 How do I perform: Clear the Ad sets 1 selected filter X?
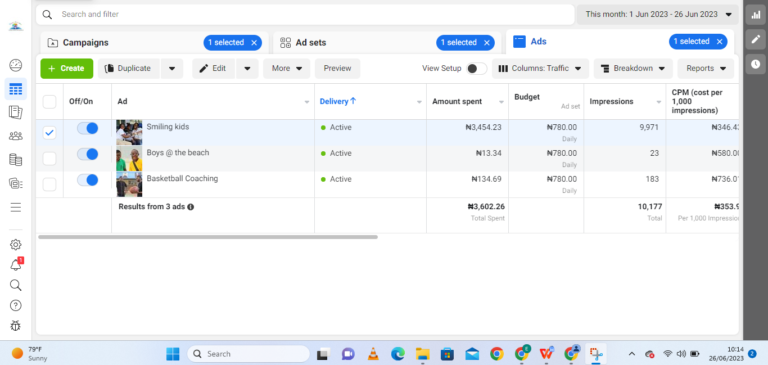[486, 43]
